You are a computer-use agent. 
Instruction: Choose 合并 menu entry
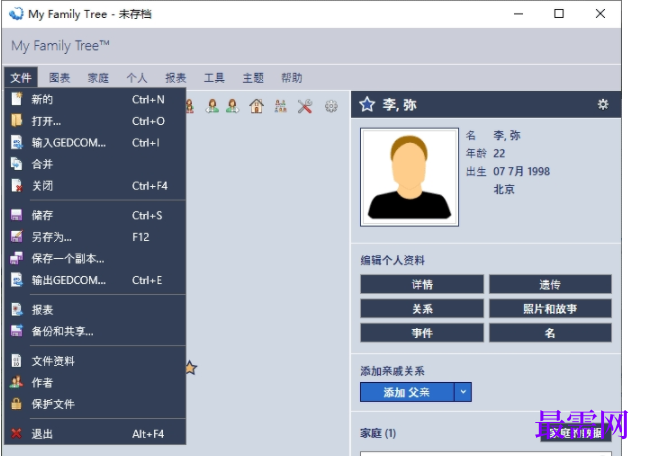(x=95, y=164)
